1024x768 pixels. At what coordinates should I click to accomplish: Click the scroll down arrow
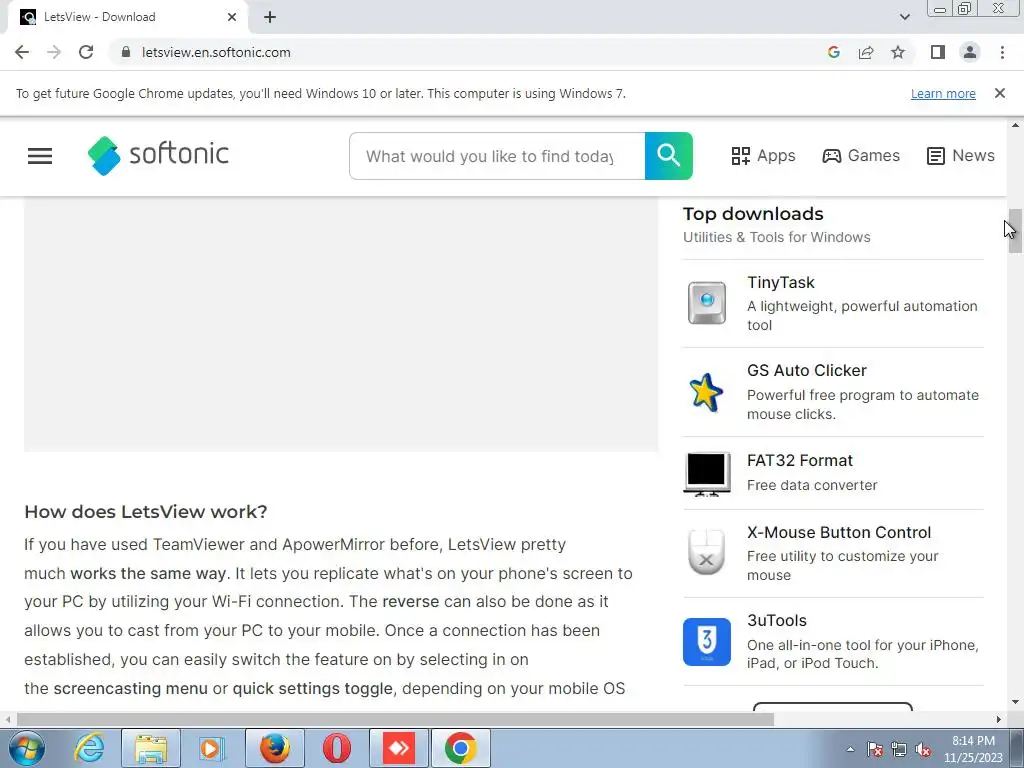[x=1014, y=702]
